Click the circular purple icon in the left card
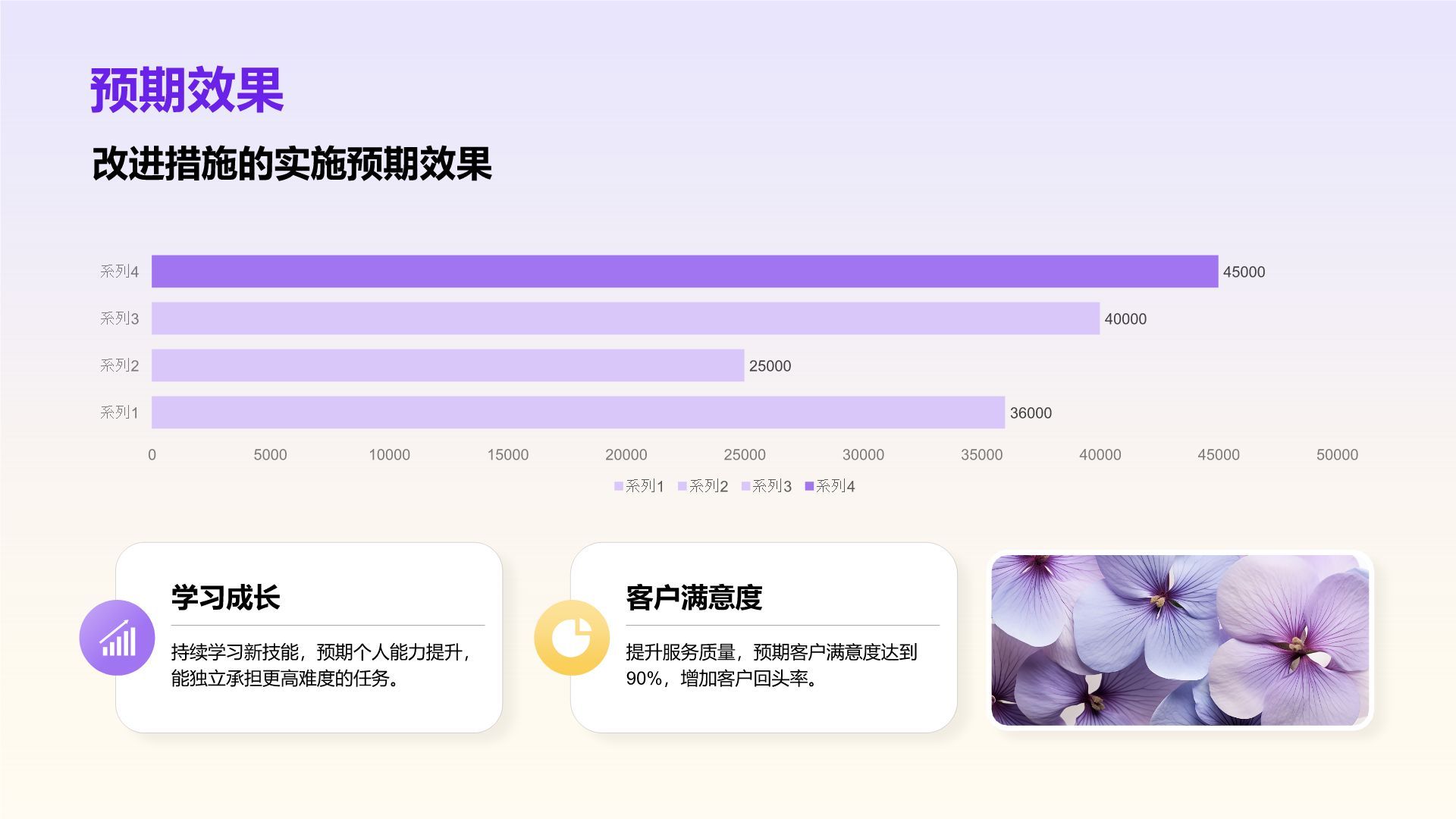This screenshot has width=1456, height=819. tap(115, 638)
